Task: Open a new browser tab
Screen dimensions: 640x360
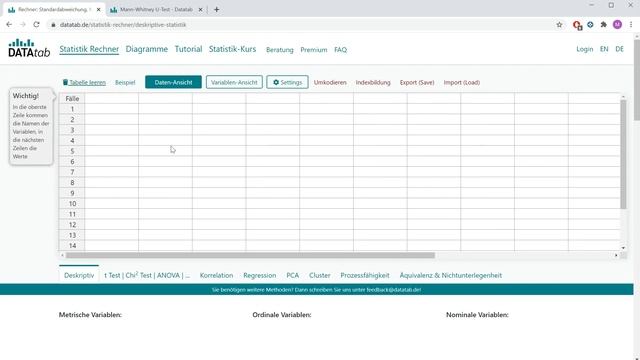Action: 217,9
